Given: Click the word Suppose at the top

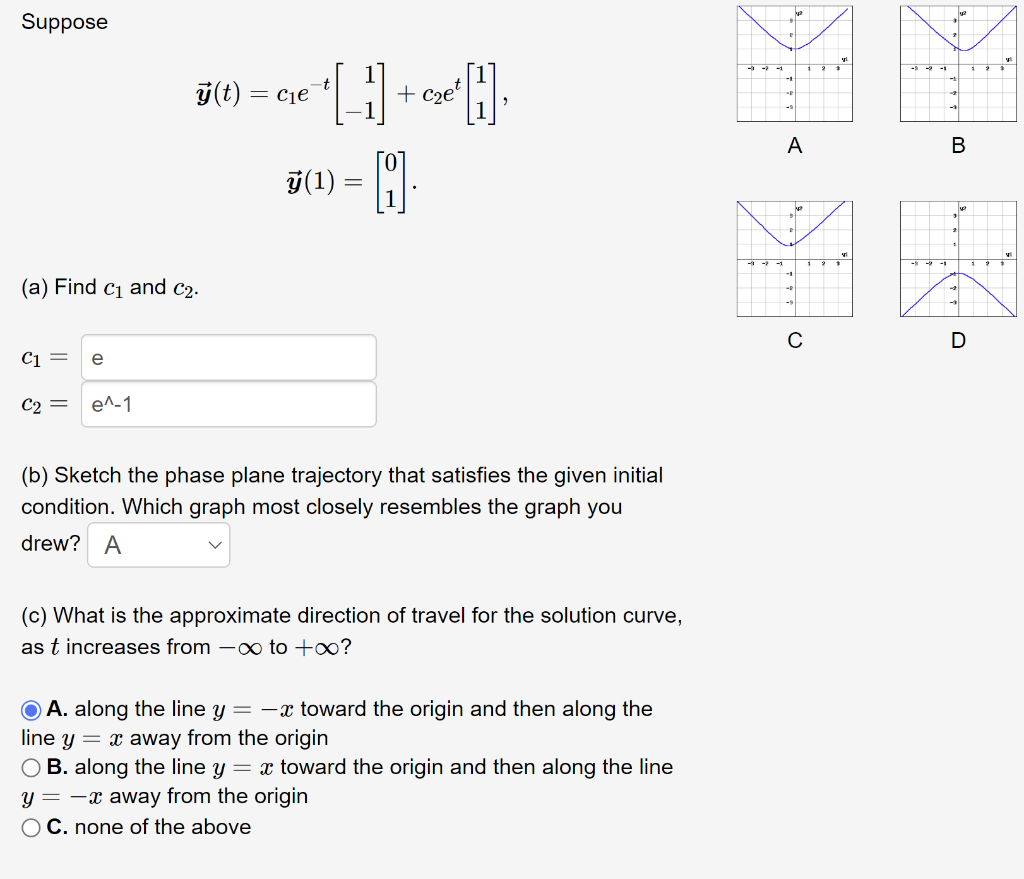Looking at the screenshot, I should [x=64, y=22].
